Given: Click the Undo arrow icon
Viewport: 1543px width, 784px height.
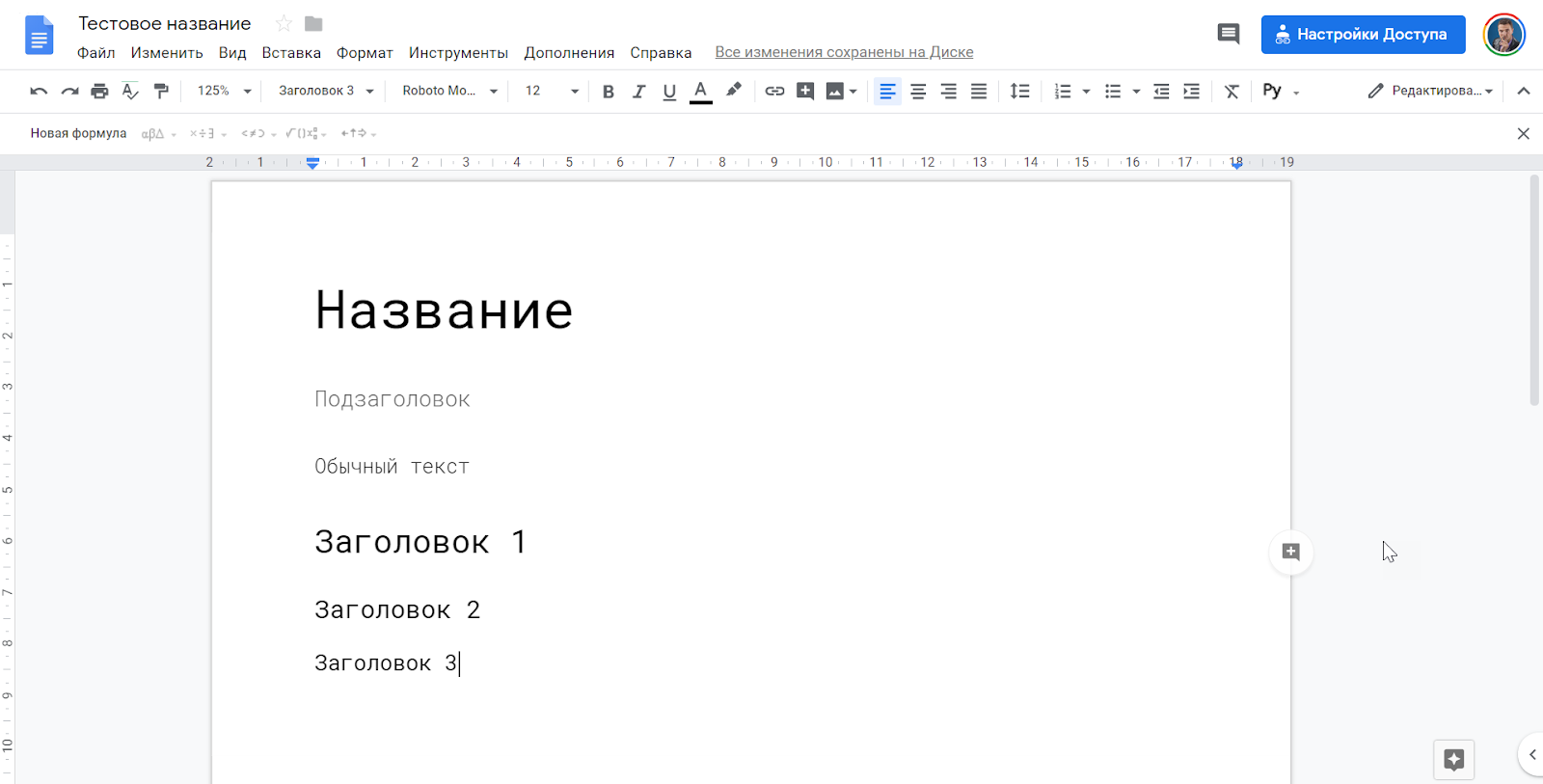Looking at the screenshot, I should pyautogui.click(x=39, y=91).
